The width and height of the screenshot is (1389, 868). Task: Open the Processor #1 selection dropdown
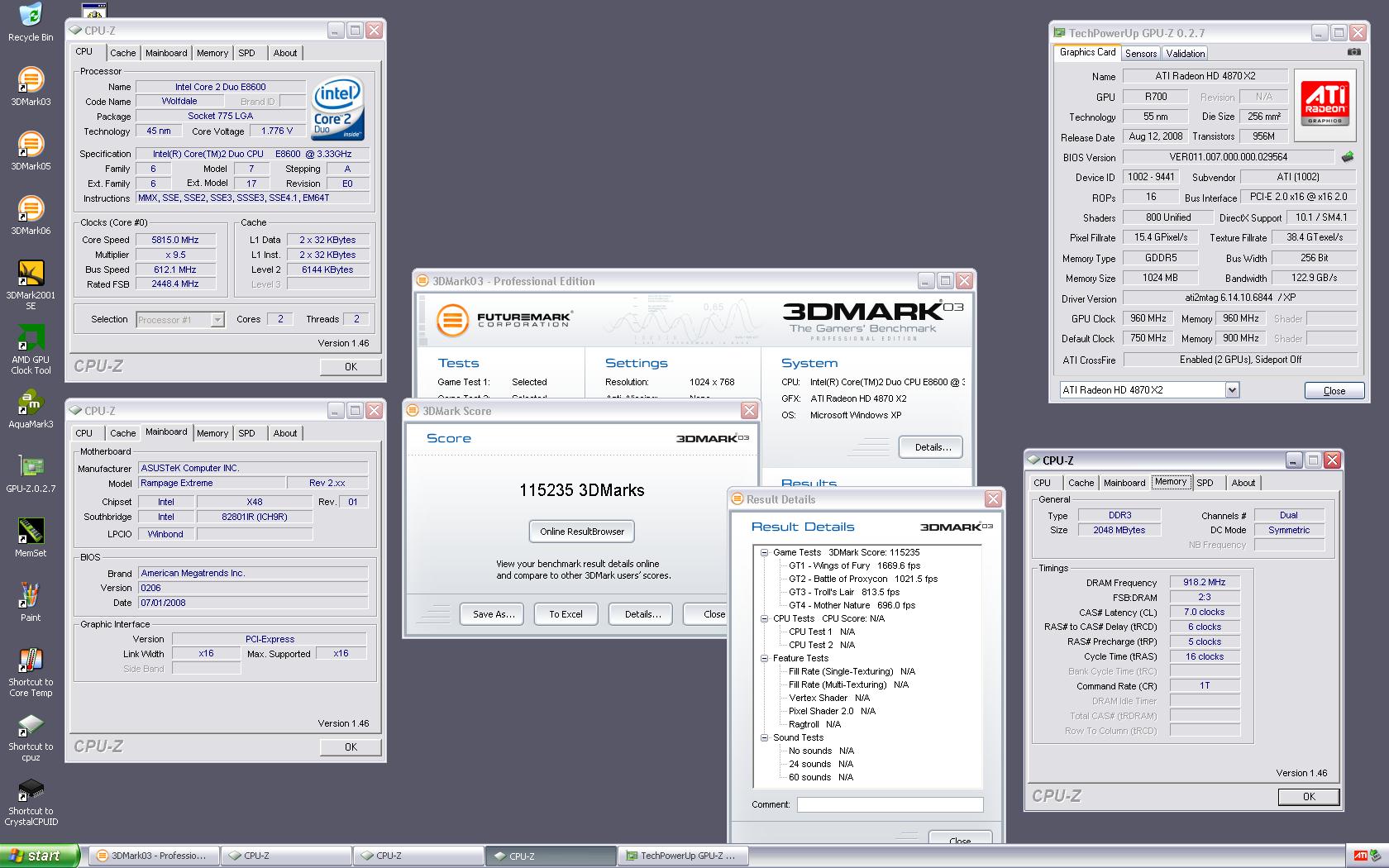pyautogui.click(x=217, y=320)
